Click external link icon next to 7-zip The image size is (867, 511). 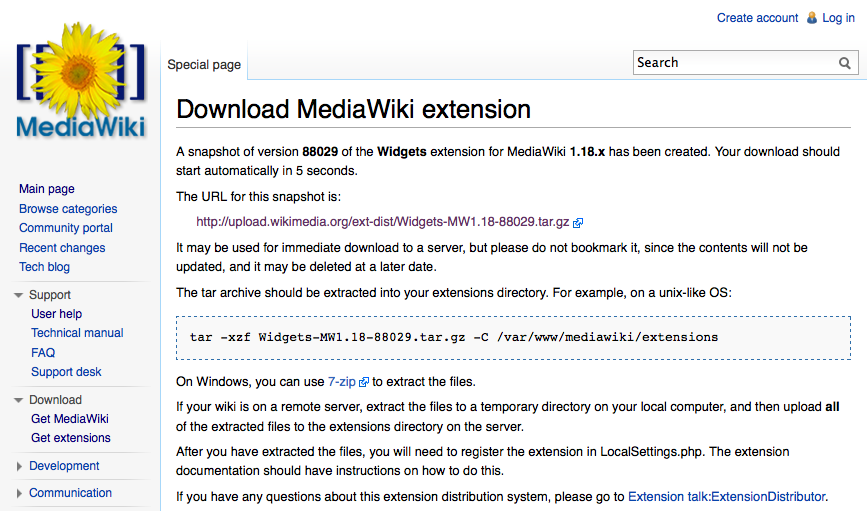point(364,382)
